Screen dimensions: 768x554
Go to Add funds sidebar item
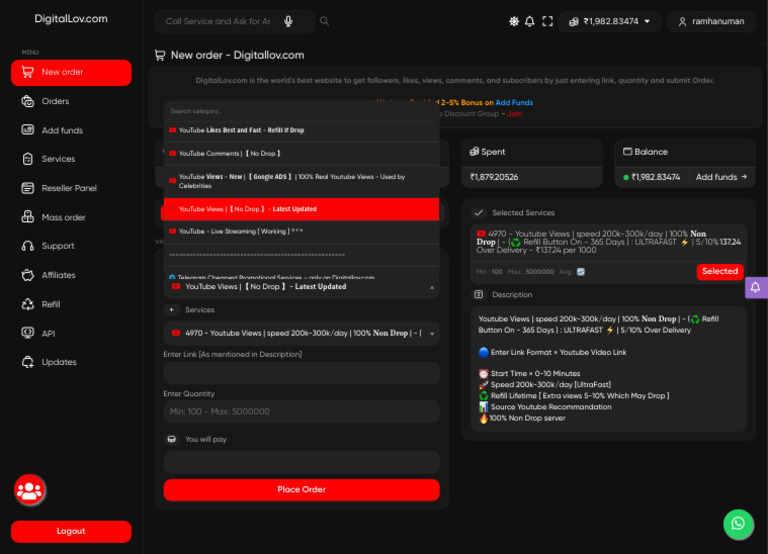(62, 130)
